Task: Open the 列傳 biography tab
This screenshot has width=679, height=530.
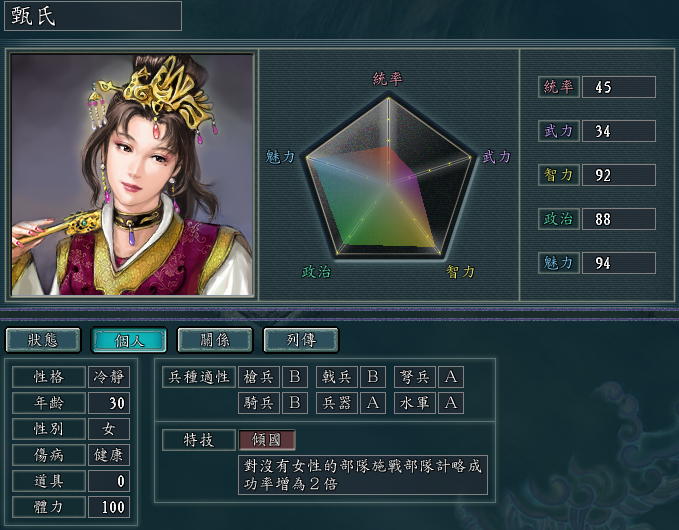Action: (301, 340)
